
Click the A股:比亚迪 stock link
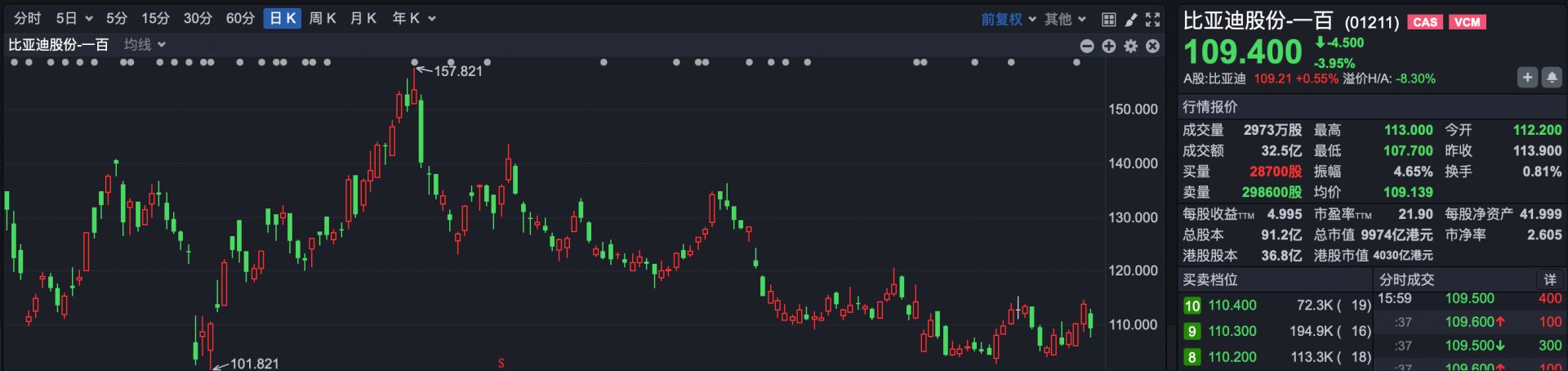pos(1214,79)
